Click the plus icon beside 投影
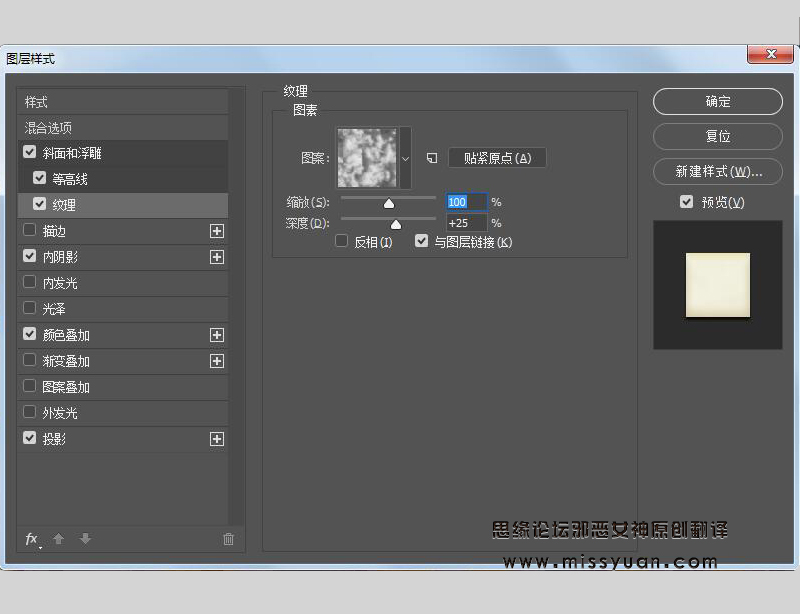Image resolution: width=800 pixels, height=614 pixels. click(216, 439)
